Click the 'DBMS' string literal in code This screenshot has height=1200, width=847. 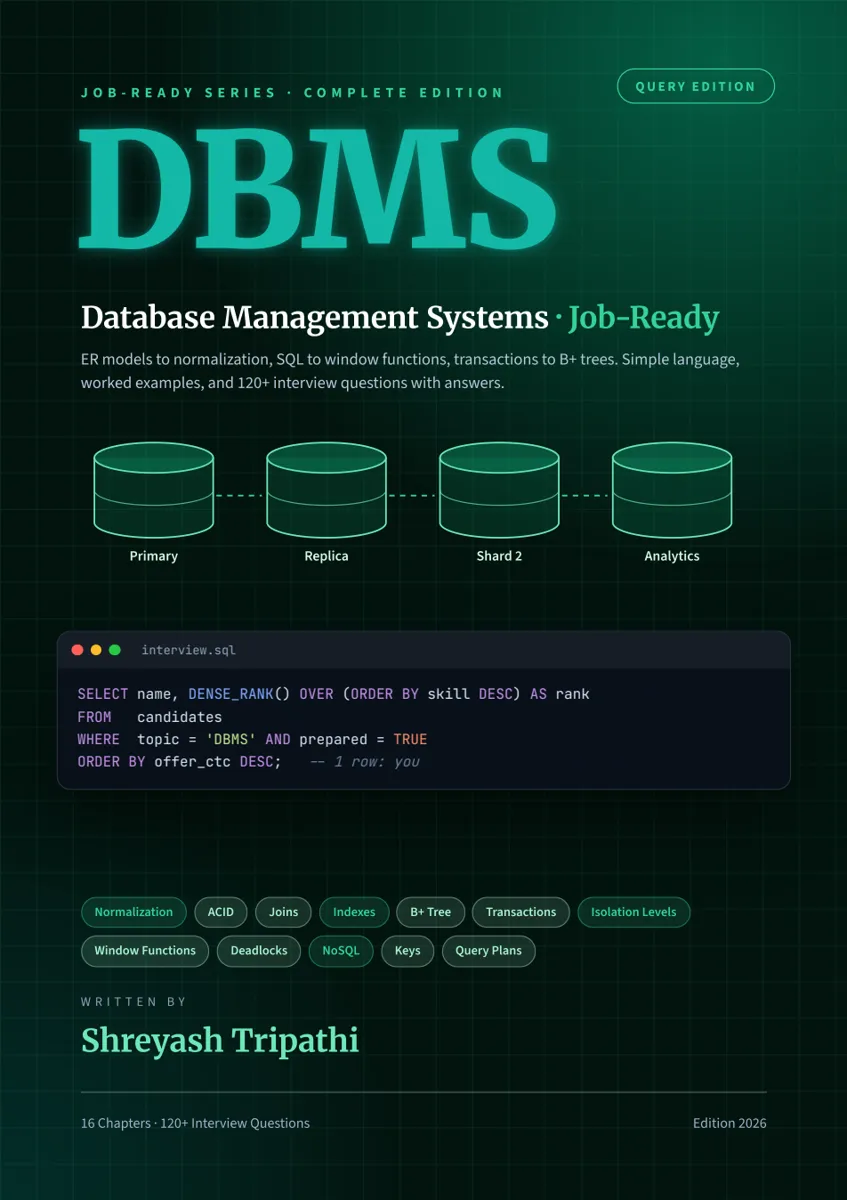[x=230, y=739]
